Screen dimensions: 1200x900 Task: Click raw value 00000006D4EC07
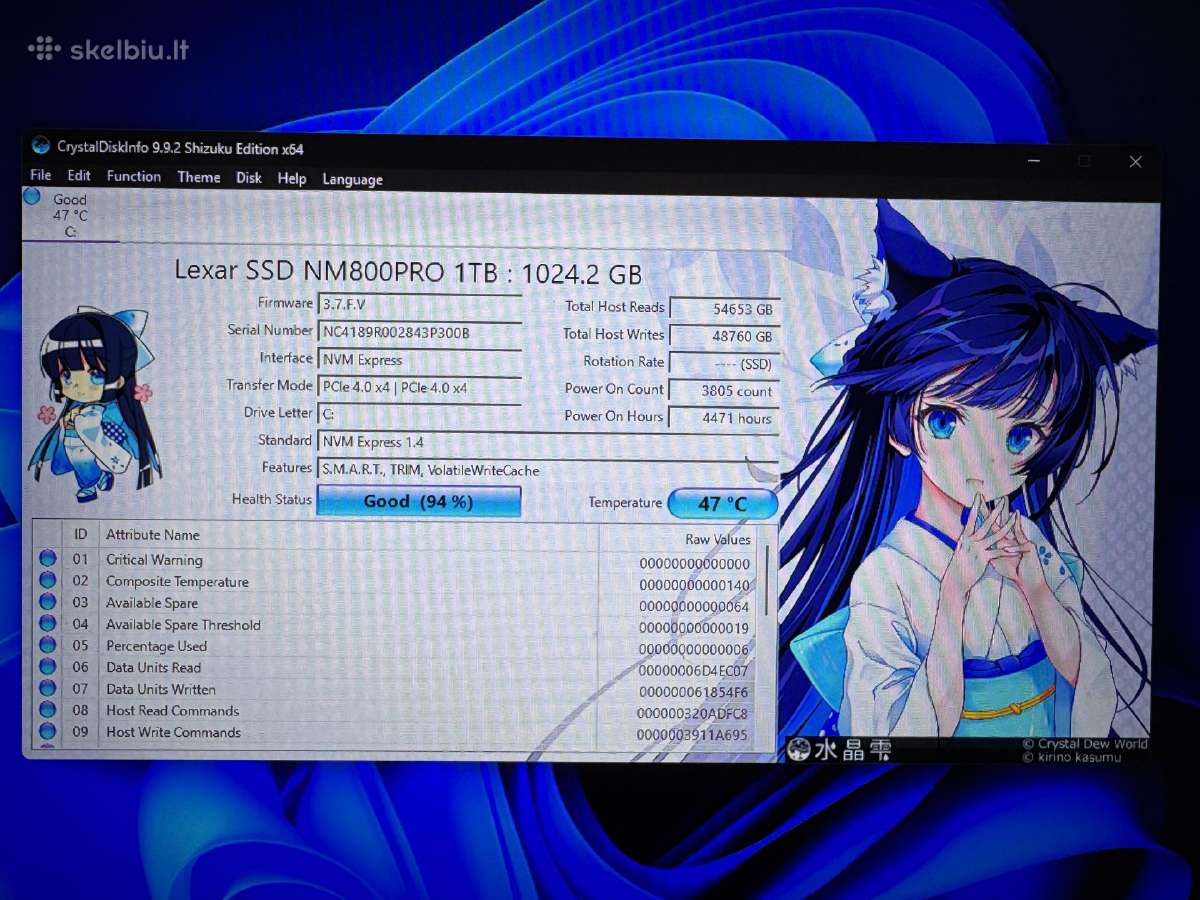tap(693, 671)
